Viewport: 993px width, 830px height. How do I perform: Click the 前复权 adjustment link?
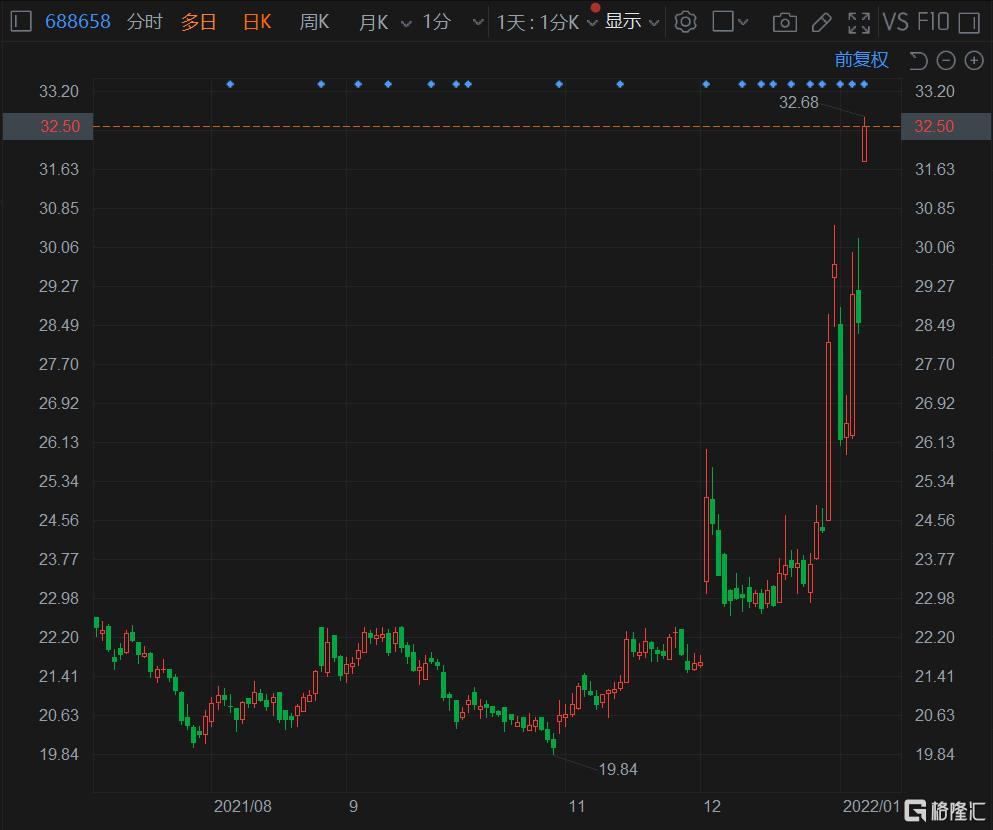(x=861, y=60)
